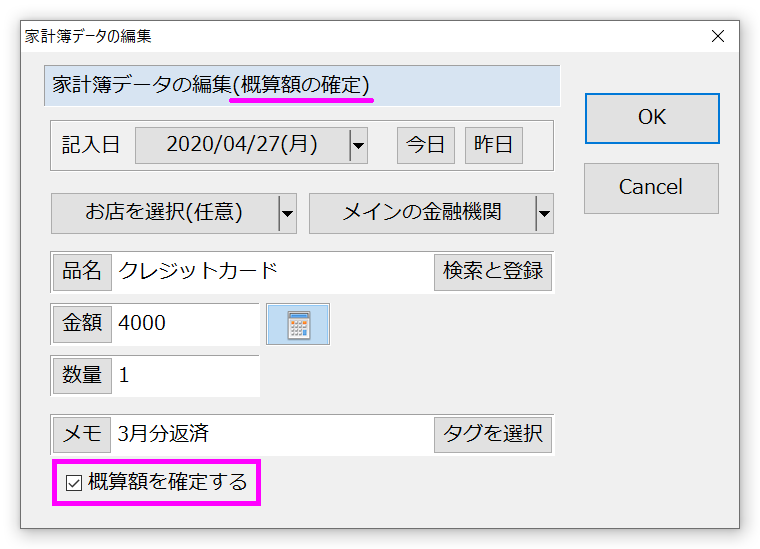This screenshot has width=760, height=549.
Task: Close the 家計簿データの編集 dialog window
Action: click(717, 36)
